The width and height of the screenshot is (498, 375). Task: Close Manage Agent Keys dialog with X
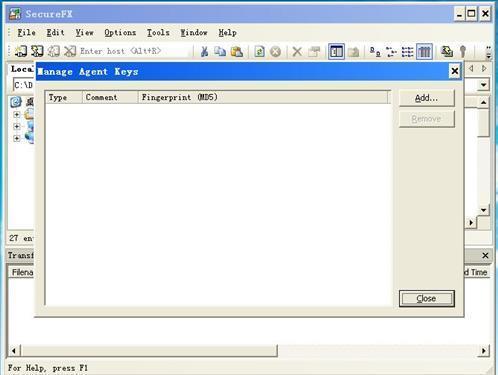point(455,71)
